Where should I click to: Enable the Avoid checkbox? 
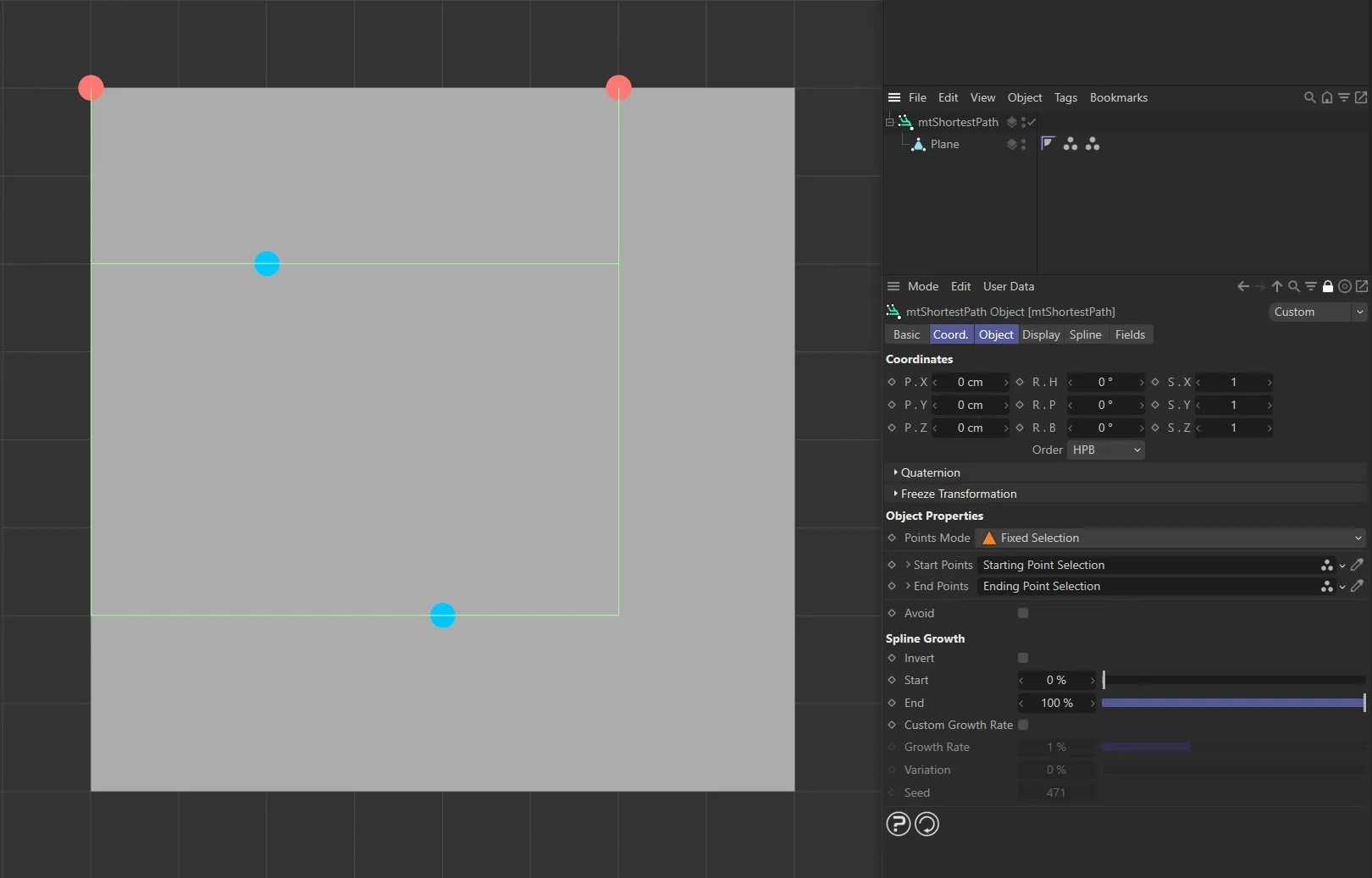click(1022, 613)
